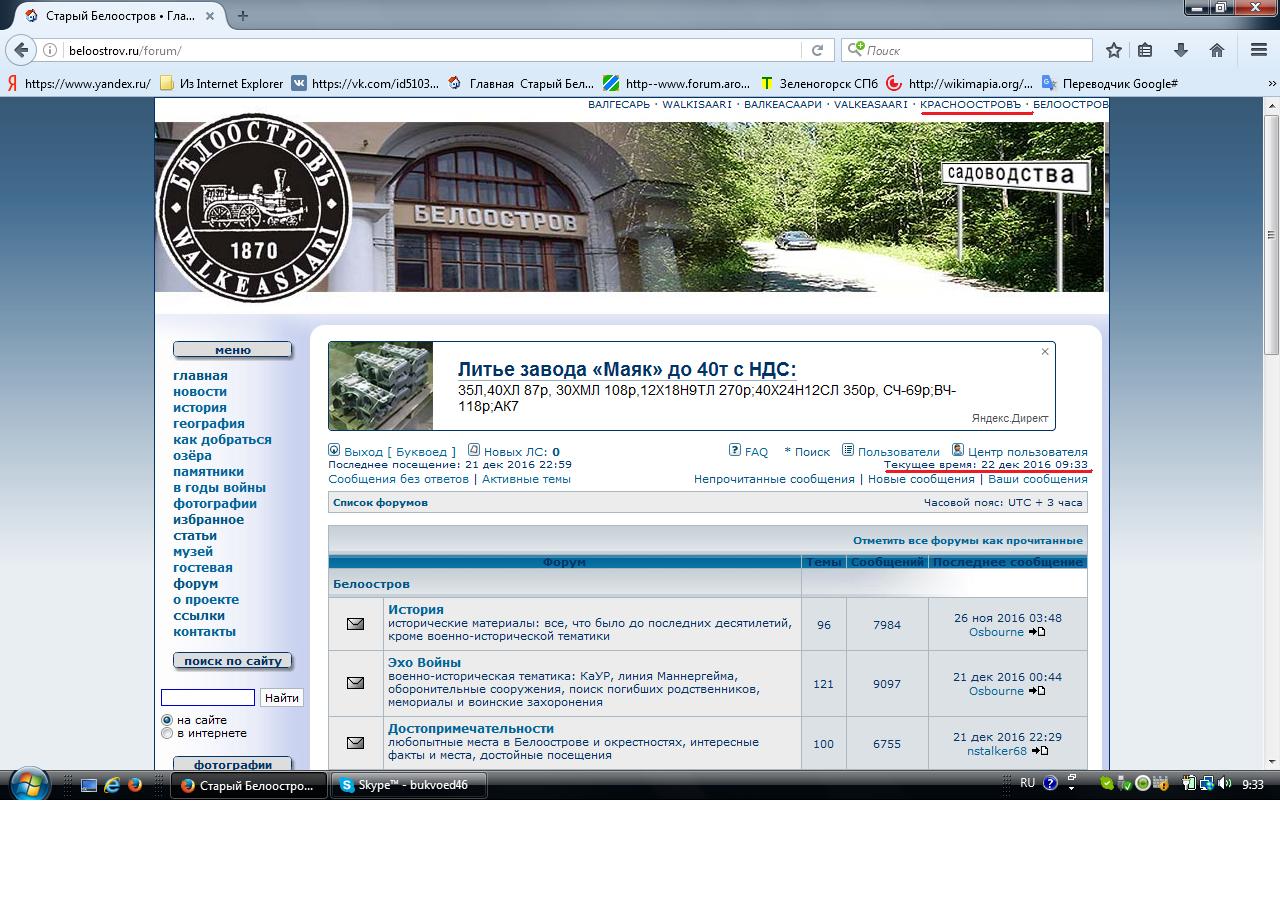
Task: Close the Яндекс.Директ ad banner
Action: click(x=1045, y=351)
